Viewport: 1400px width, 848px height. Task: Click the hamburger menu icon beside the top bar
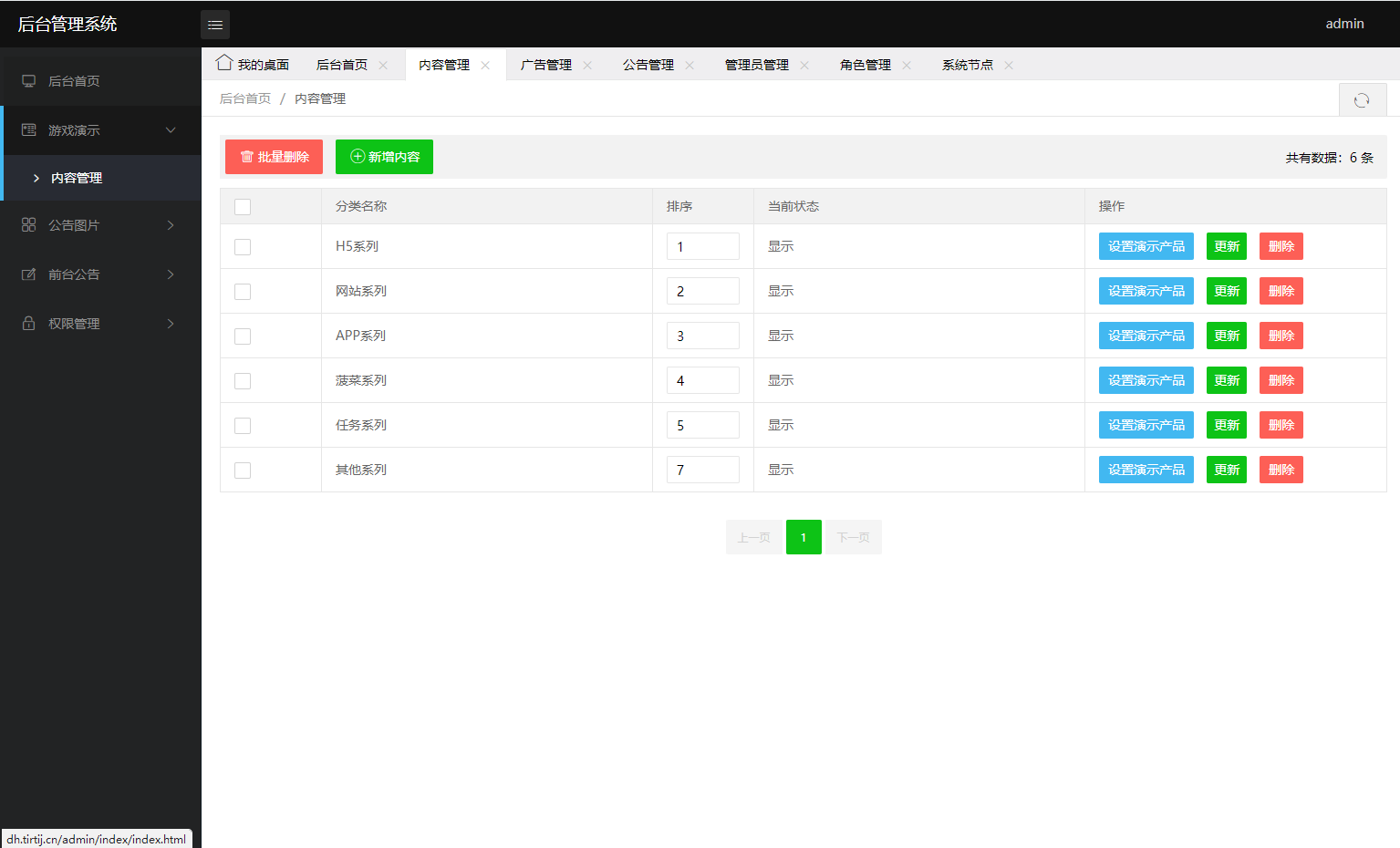coord(215,24)
